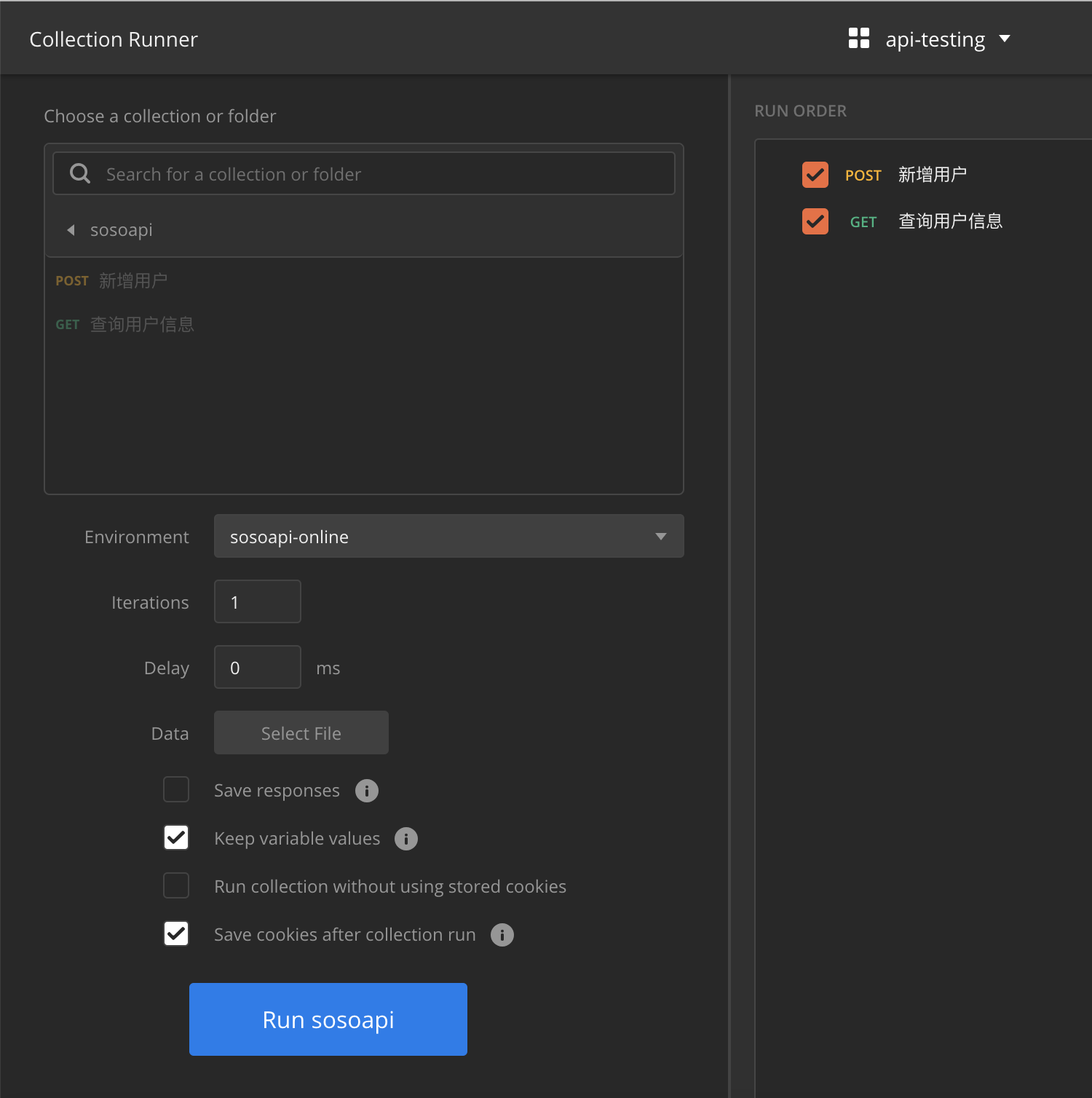Uncheck POST 新增用户 in Run Order
The width and height of the screenshot is (1092, 1098).
[815, 175]
